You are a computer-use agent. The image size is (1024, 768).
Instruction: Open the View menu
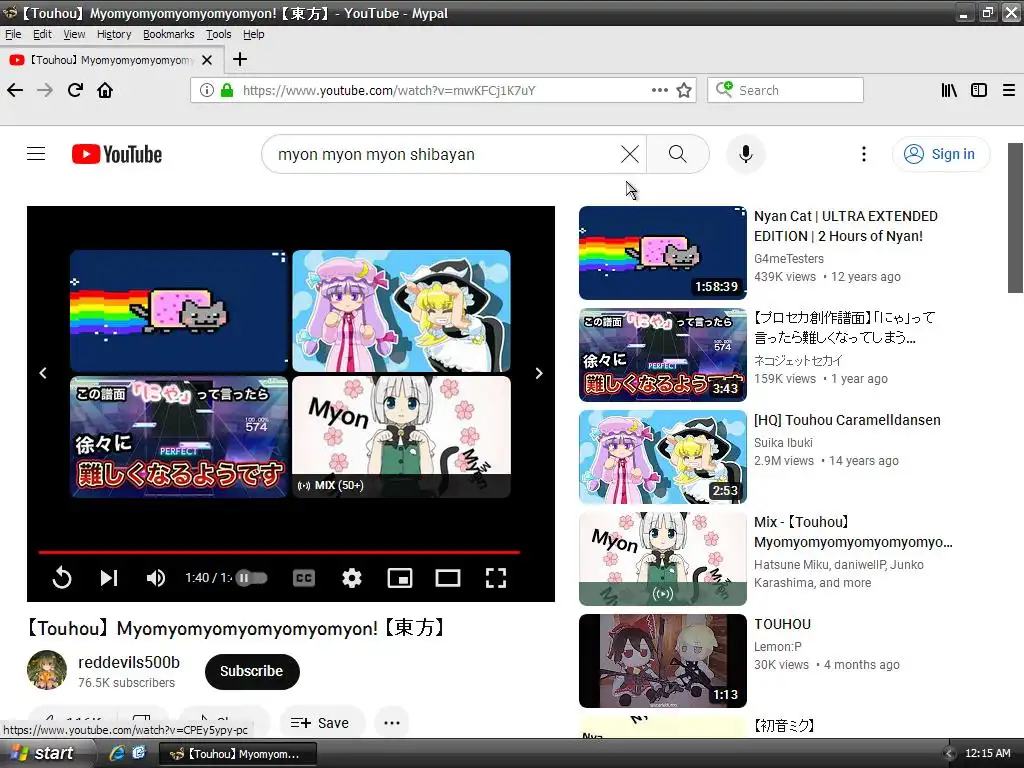coord(74,34)
